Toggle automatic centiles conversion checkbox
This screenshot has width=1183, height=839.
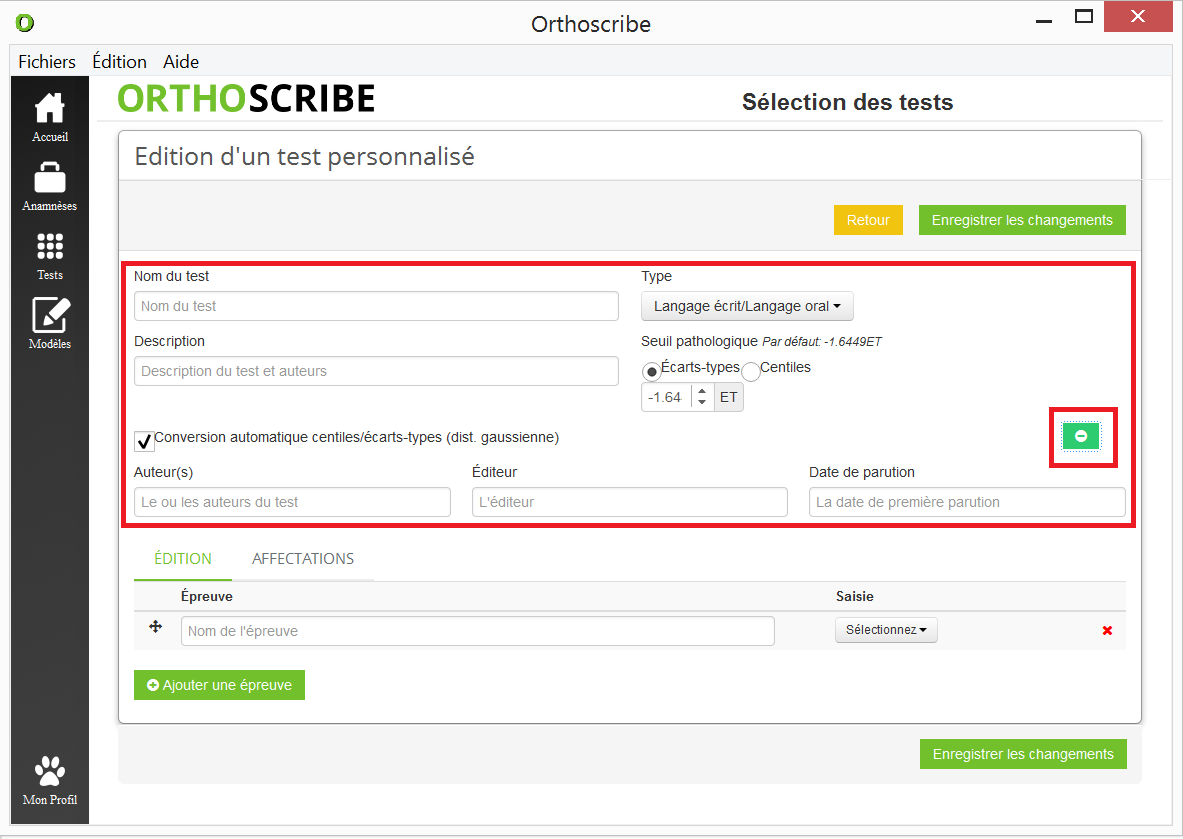pos(144,441)
